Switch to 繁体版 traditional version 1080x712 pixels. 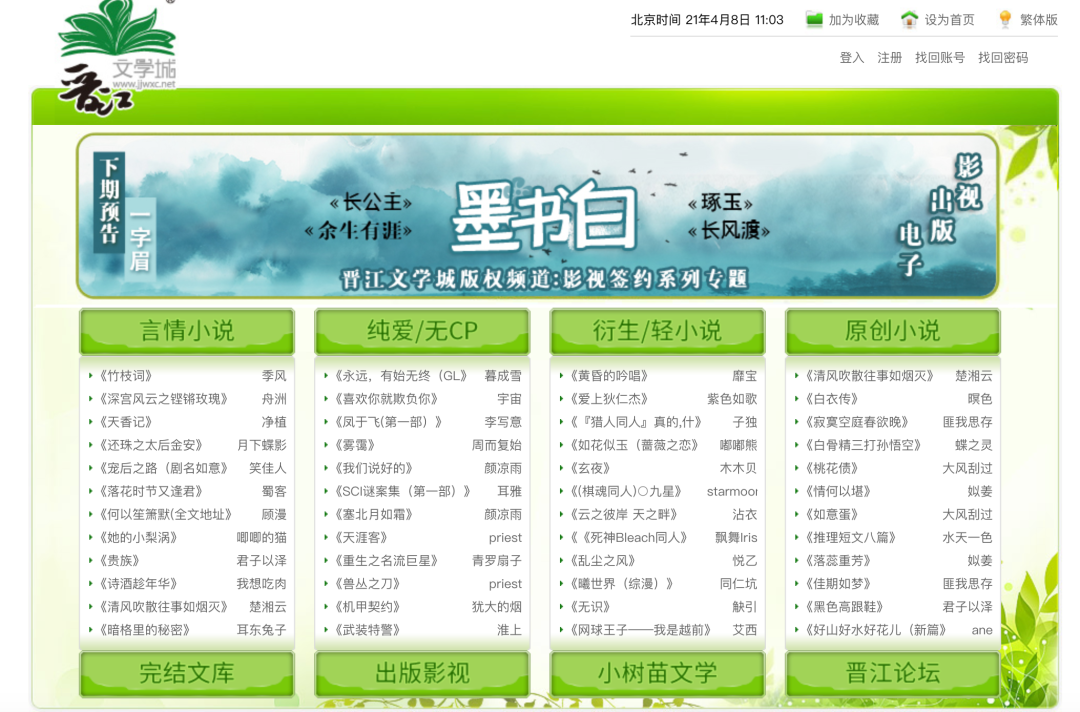tap(1039, 20)
